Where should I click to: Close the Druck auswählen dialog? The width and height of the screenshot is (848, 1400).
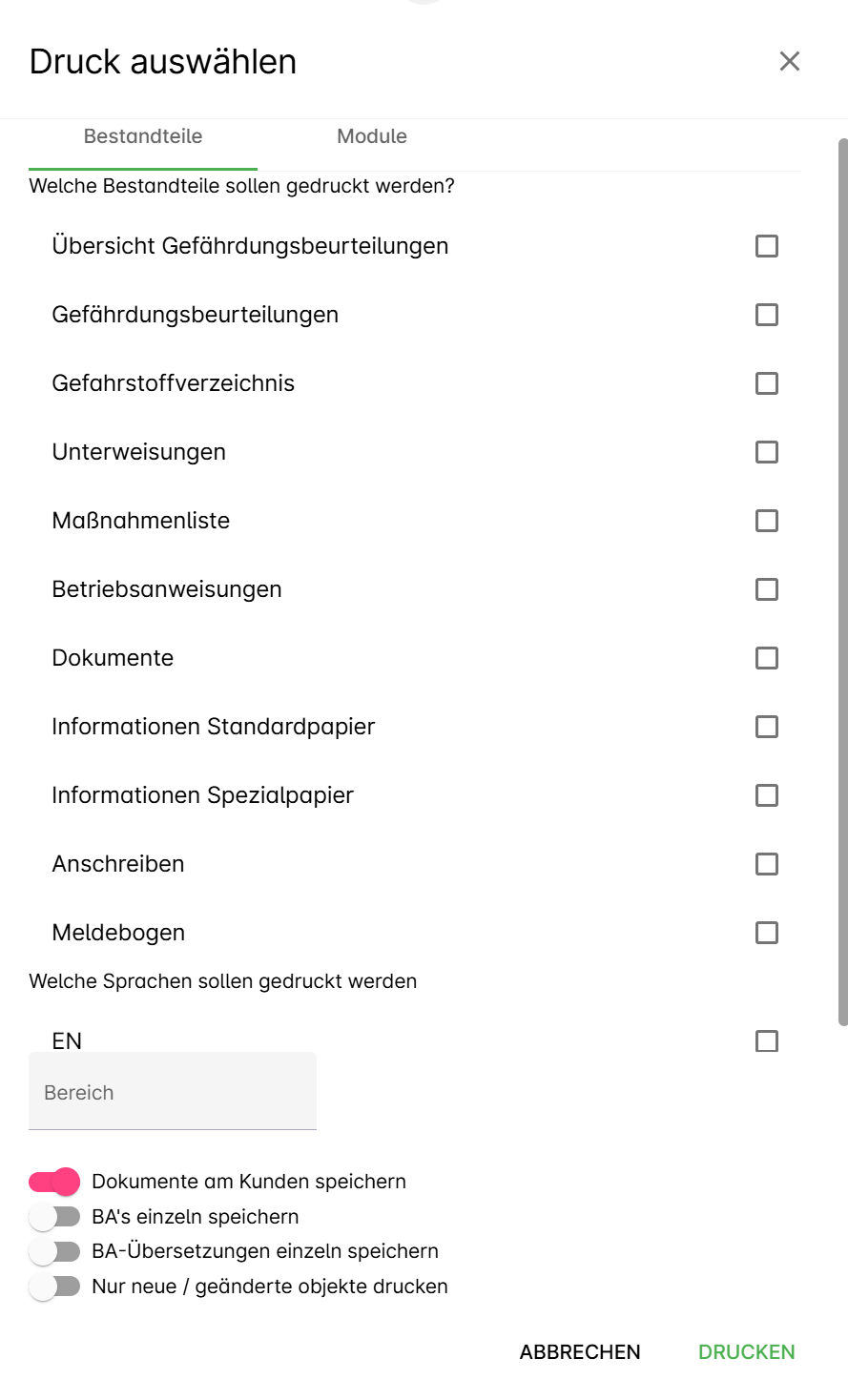point(789,62)
